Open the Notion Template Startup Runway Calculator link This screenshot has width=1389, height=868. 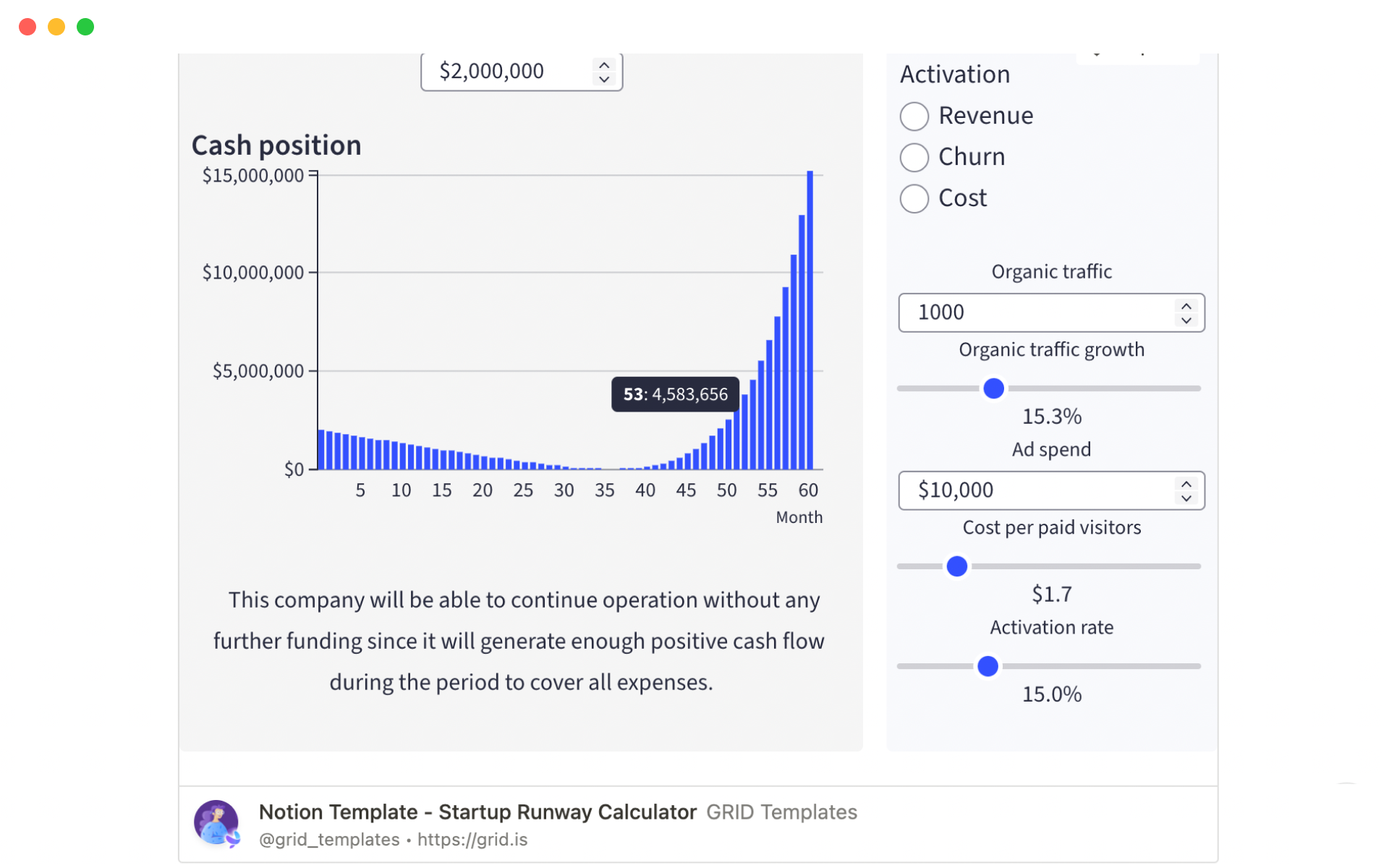[477, 812]
